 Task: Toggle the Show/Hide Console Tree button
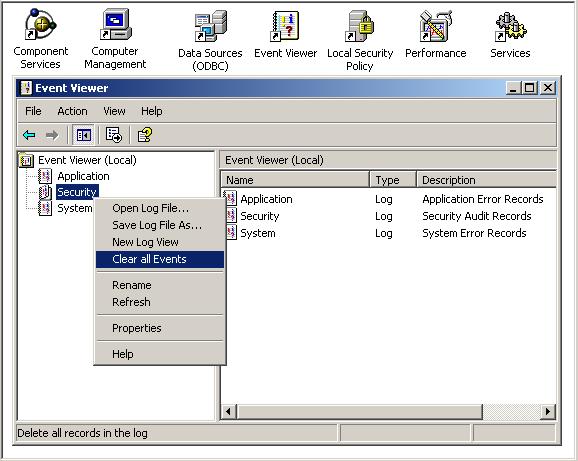[84, 135]
